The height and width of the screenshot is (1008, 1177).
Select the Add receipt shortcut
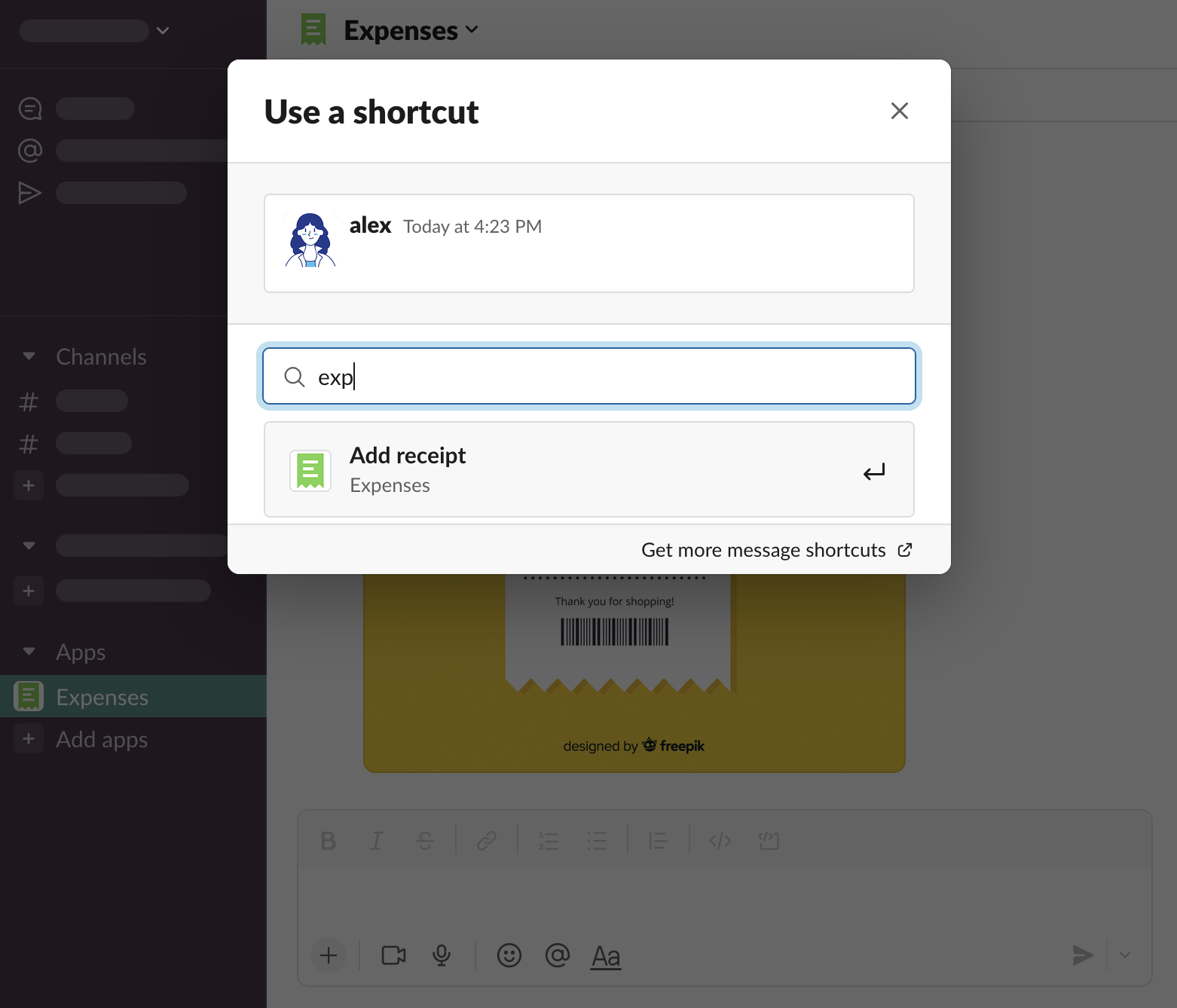(588, 469)
